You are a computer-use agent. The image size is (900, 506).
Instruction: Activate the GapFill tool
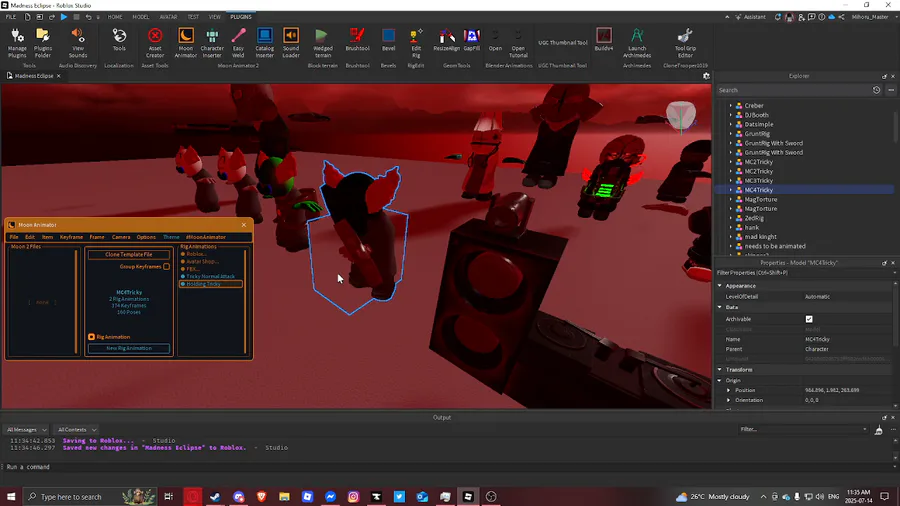point(472,40)
